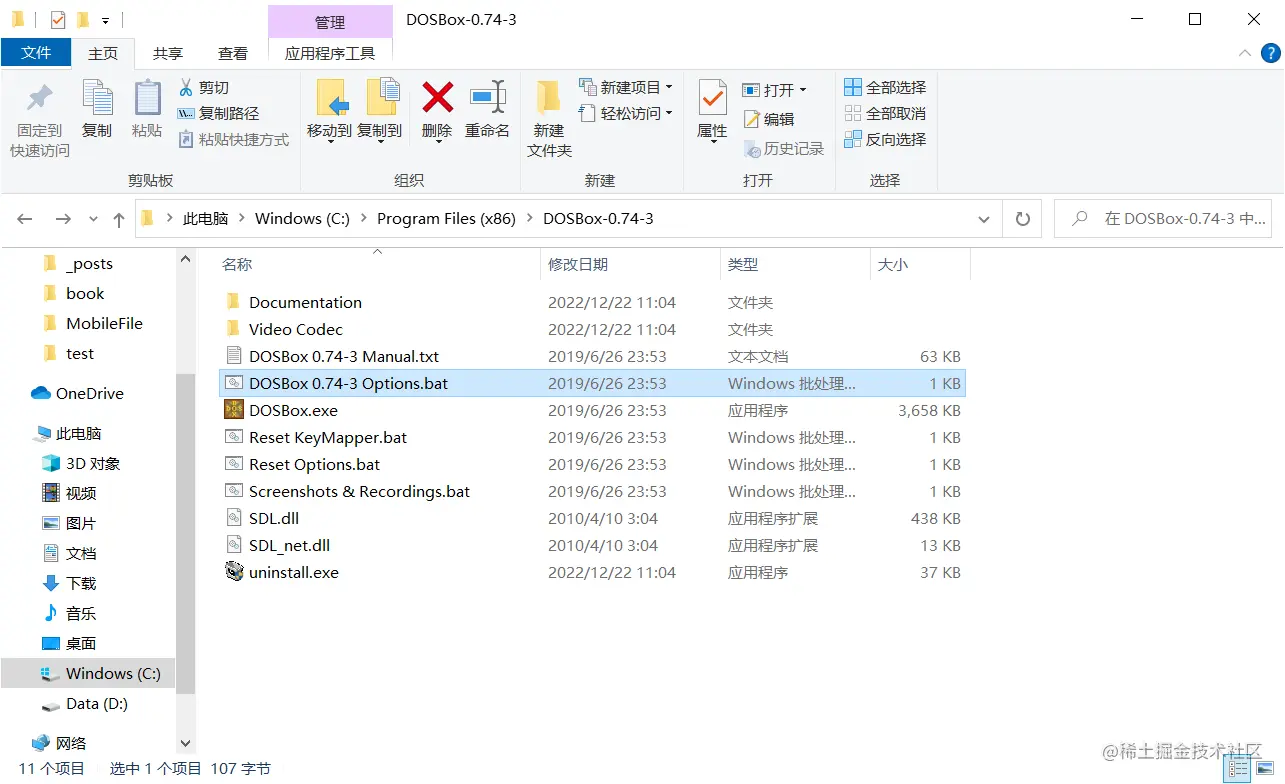Click the Cut (剪切) scissors icon
Screen dimensions: 1285x784
186,87
